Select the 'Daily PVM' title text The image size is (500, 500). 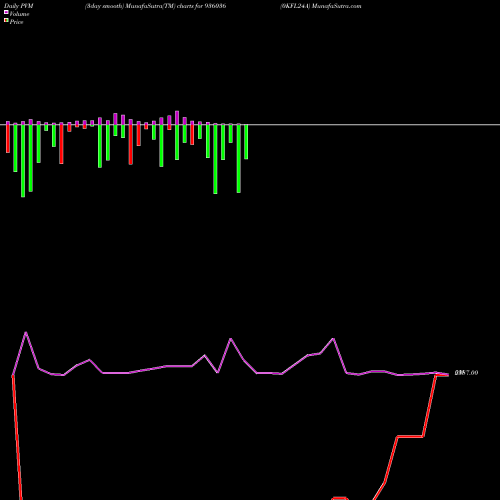tap(18, 6)
